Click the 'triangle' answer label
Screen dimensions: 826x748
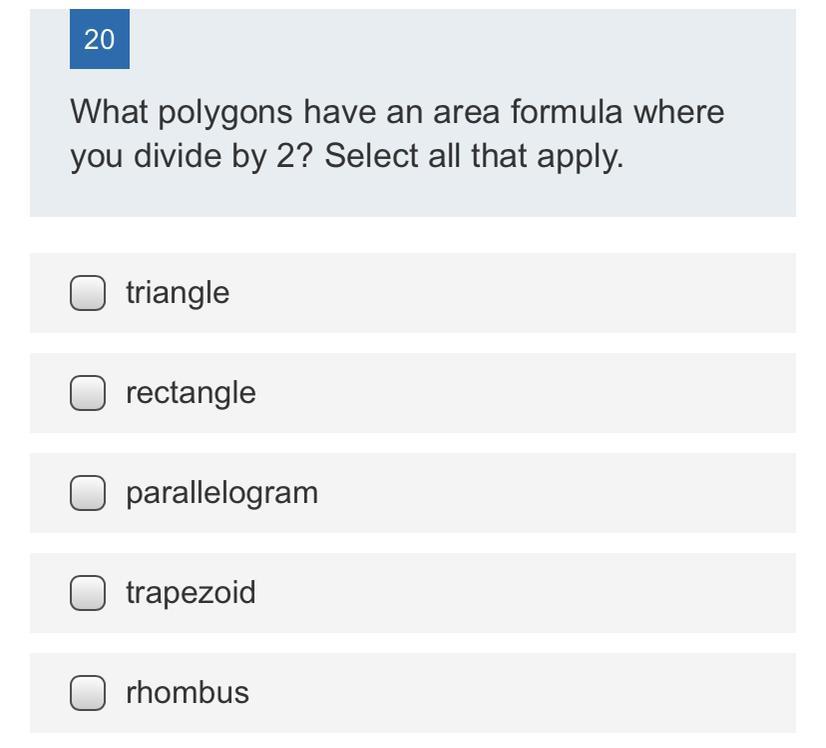pyautogui.click(x=177, y=293)
